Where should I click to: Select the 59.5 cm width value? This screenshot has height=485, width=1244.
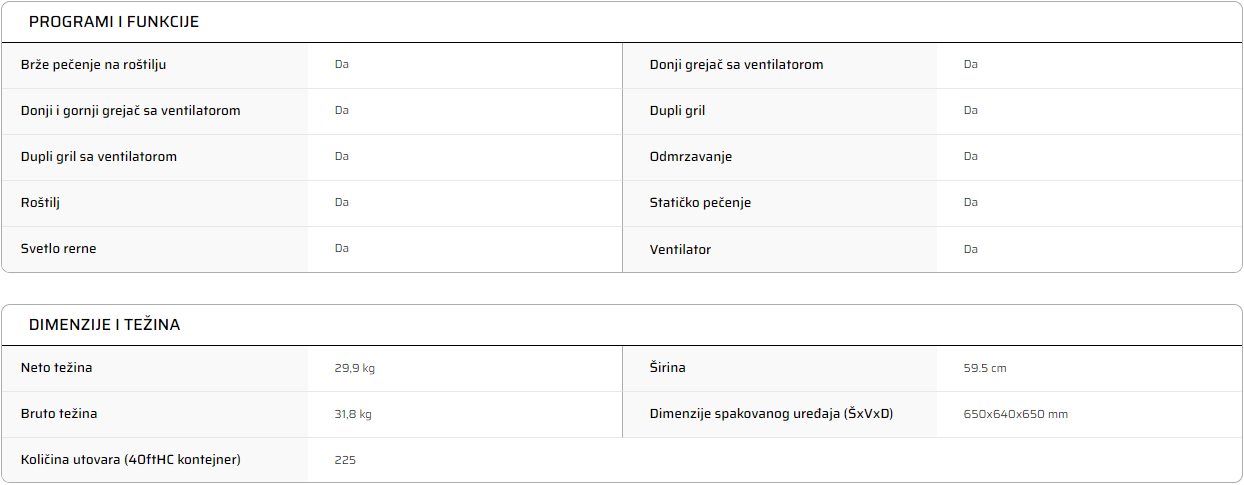pos(985,368)
